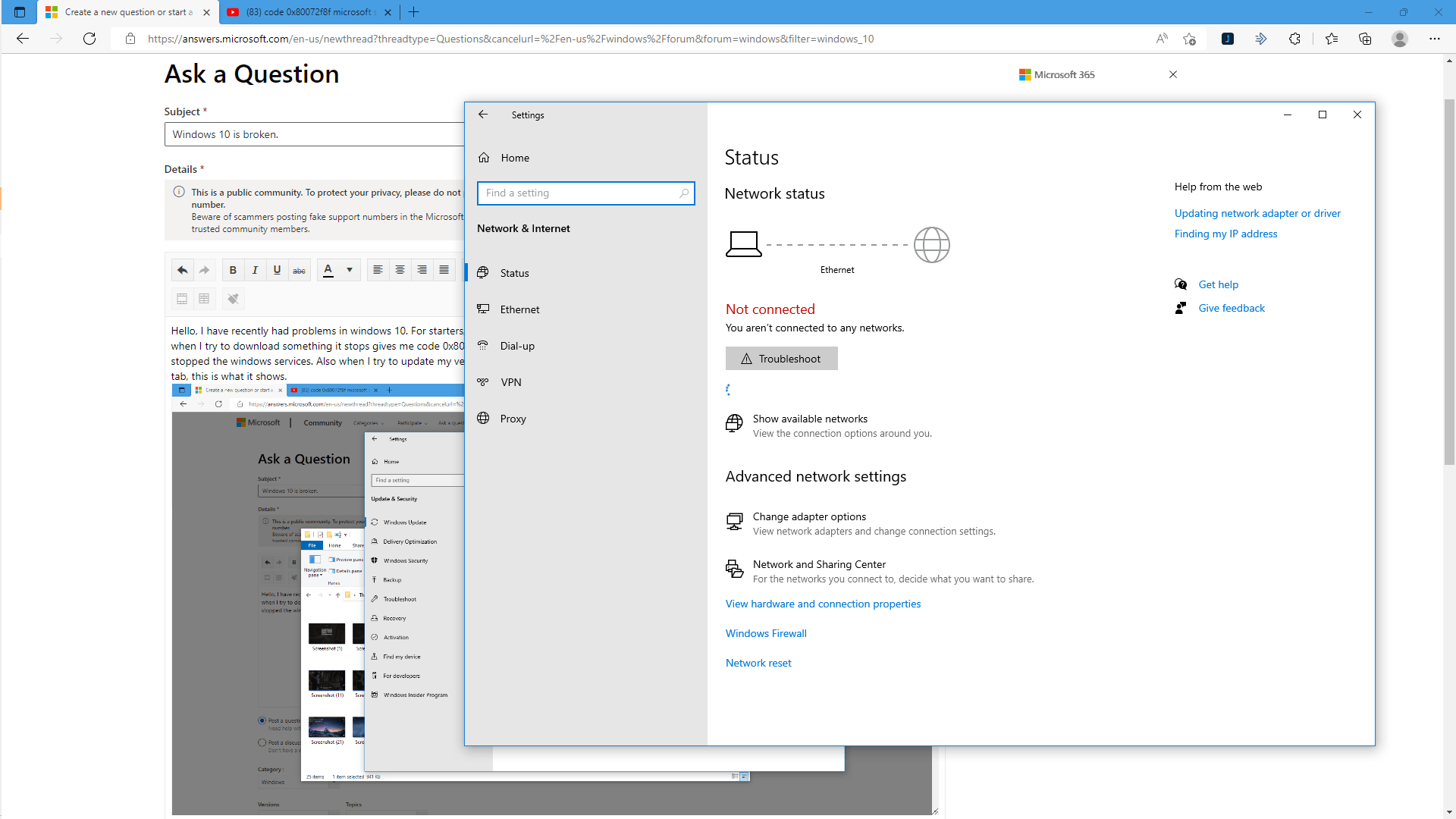Click the insert video icon in editor toolbar

coord(182,299)
